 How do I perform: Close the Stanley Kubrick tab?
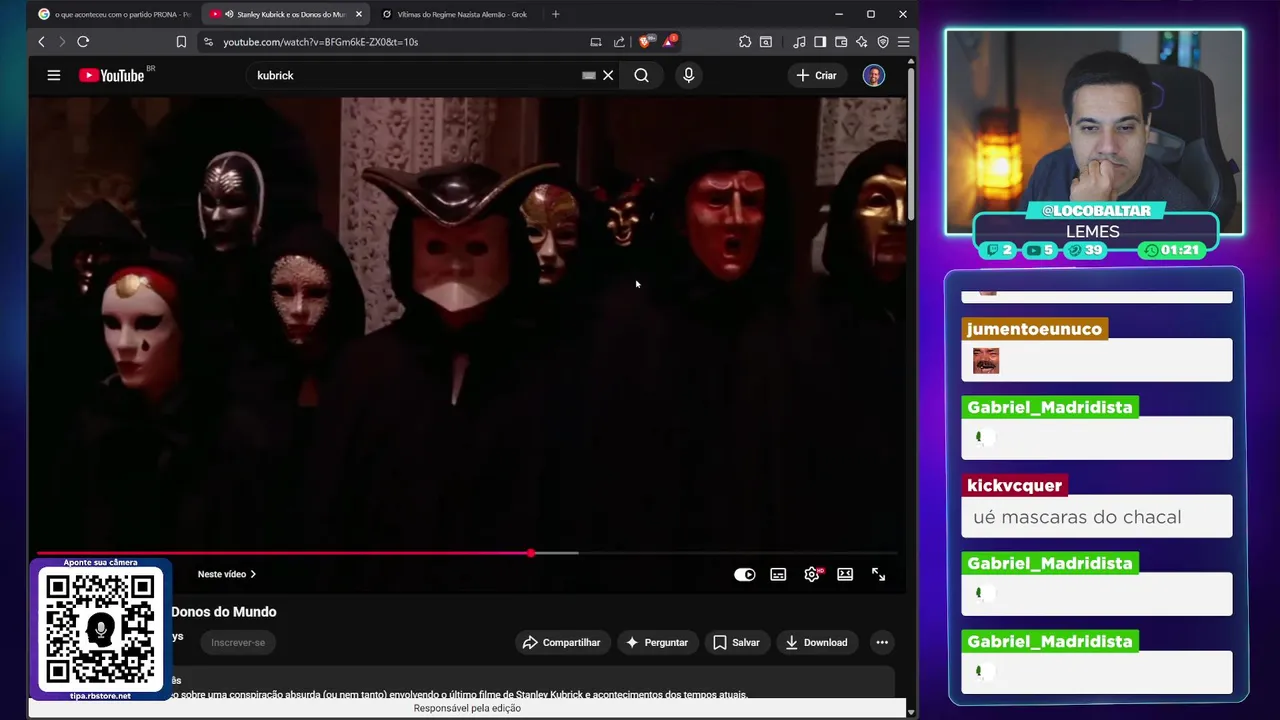click(359, 14)
